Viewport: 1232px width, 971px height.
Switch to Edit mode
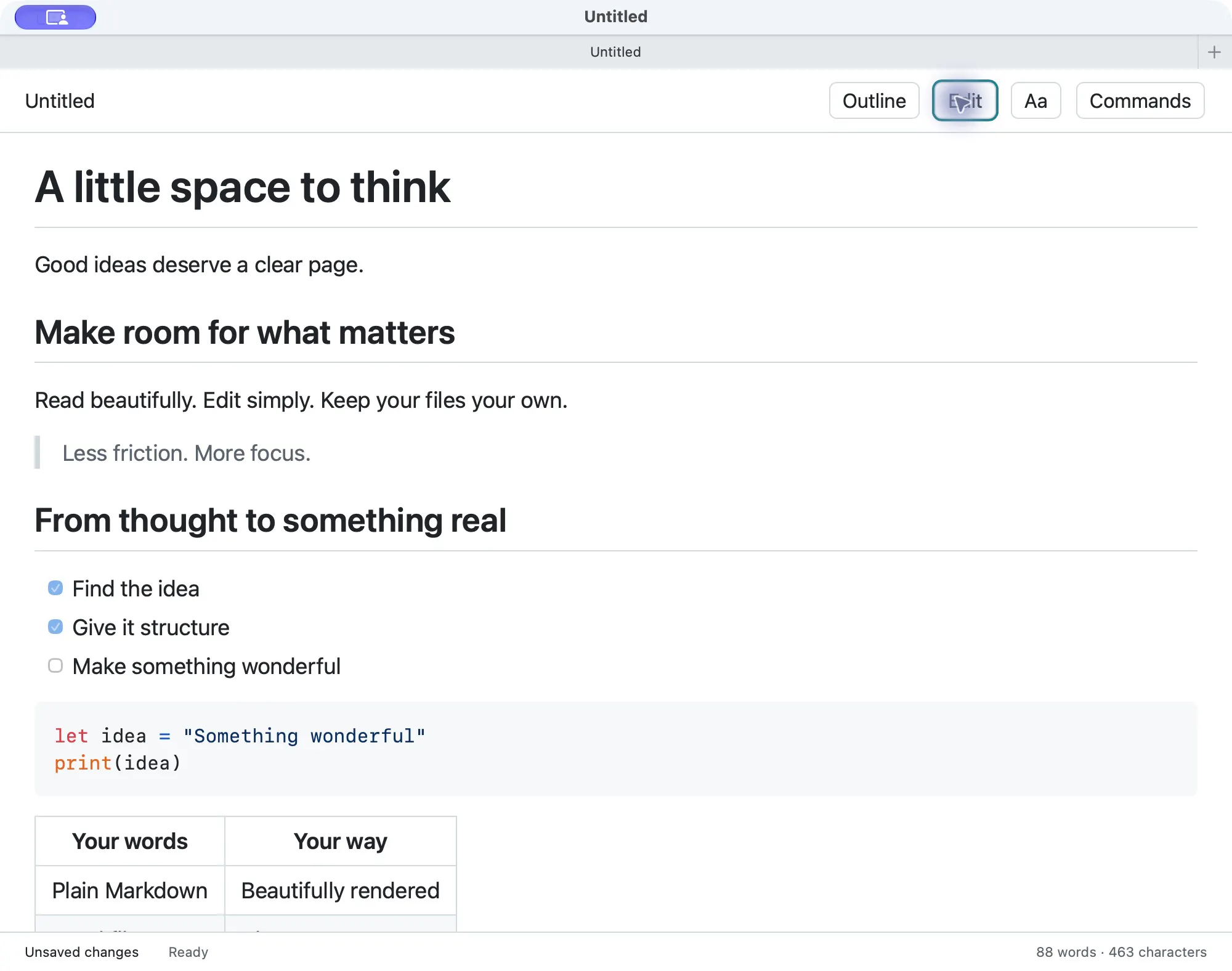(x=965, y=100)
